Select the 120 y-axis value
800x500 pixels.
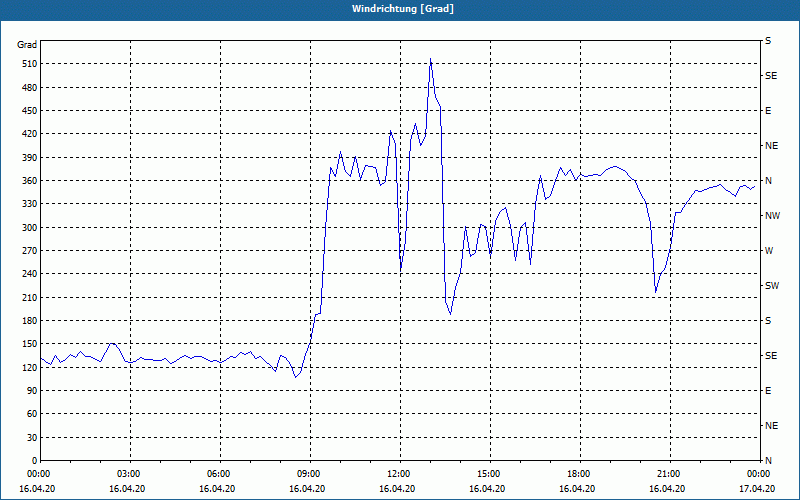point(30,367)
